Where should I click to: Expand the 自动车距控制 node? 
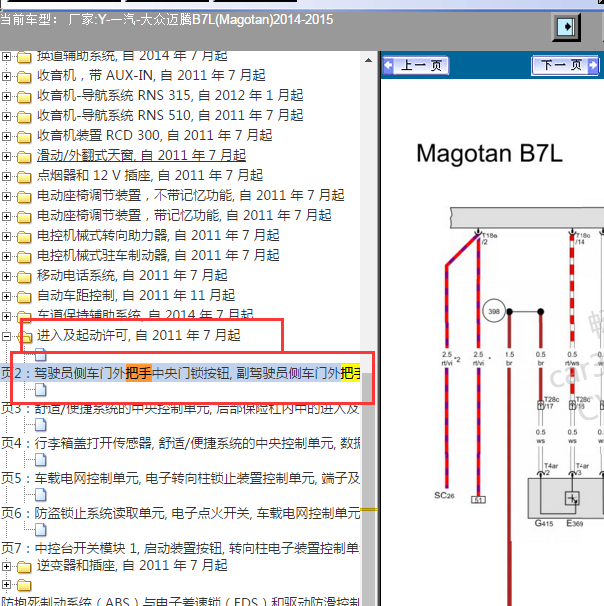(6, 297)
